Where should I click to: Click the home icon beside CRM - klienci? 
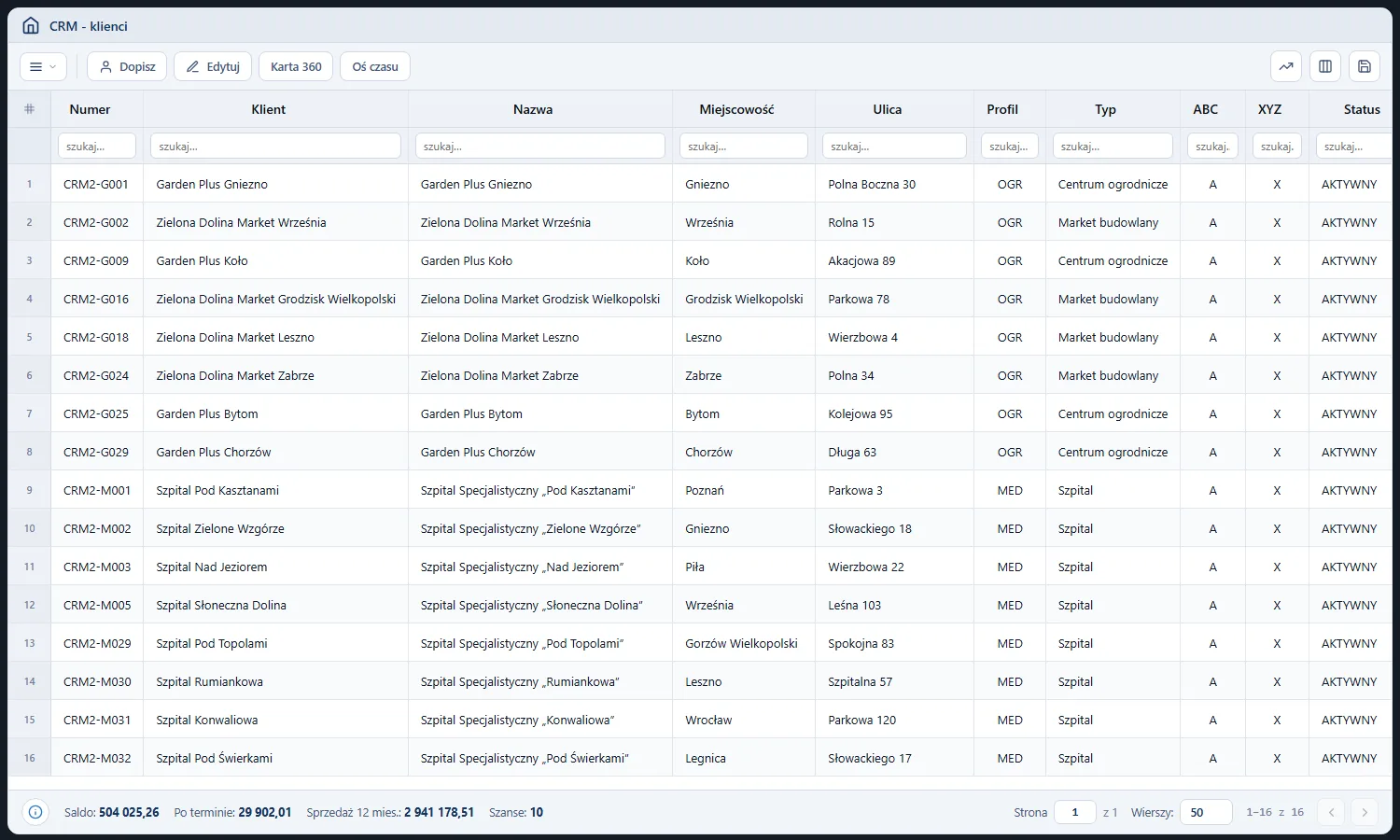click(31, 26)
